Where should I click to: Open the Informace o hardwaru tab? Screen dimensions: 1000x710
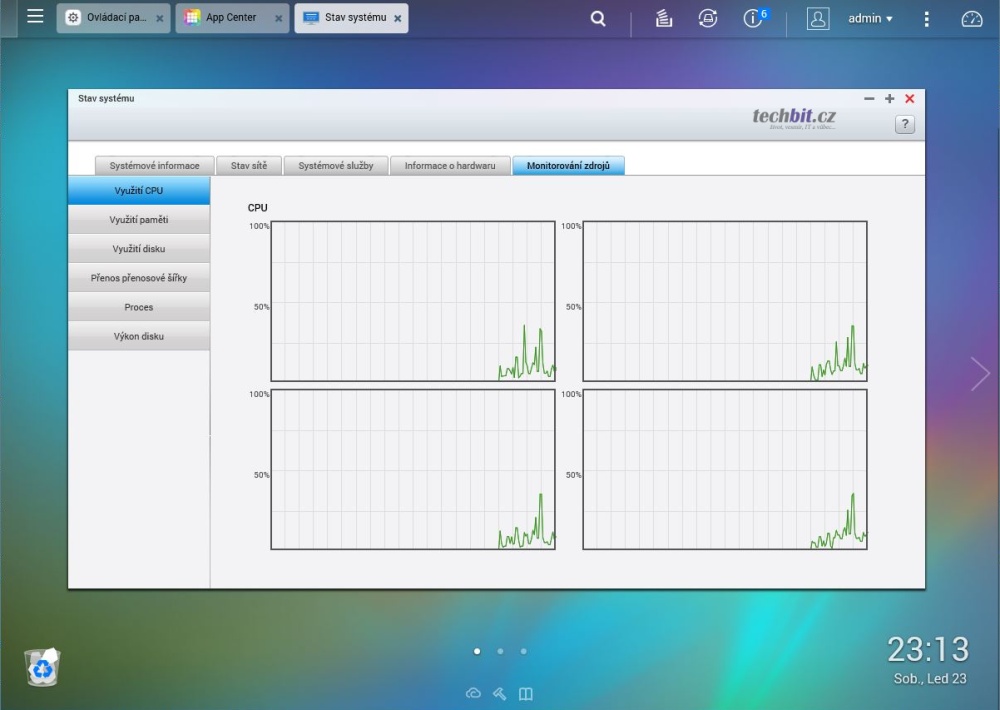(x=450, y=166)
